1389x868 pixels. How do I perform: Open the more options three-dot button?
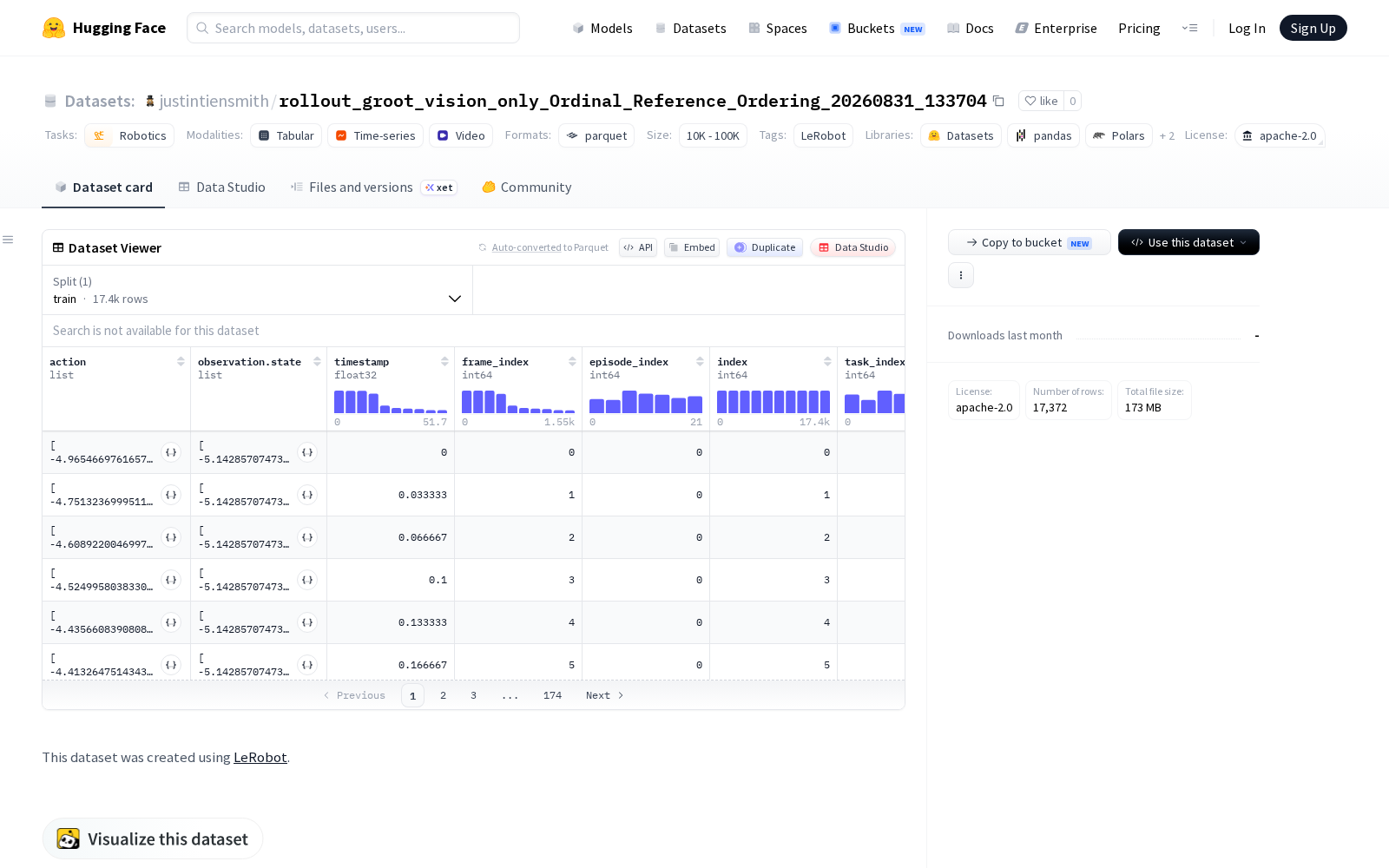click(961, 275)
